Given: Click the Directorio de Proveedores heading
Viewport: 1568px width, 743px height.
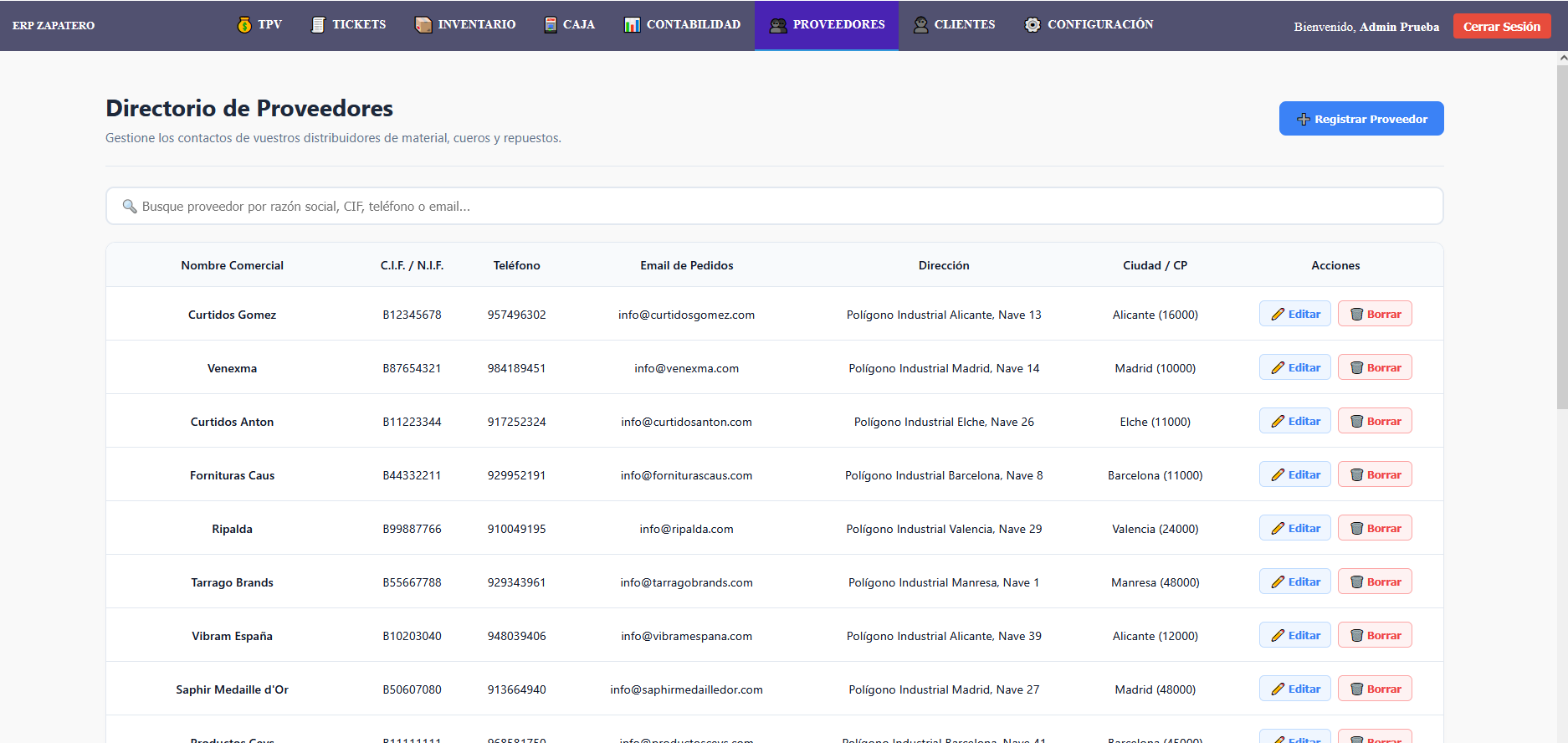Looking at the screenshot, I should (x=249, y=108).
